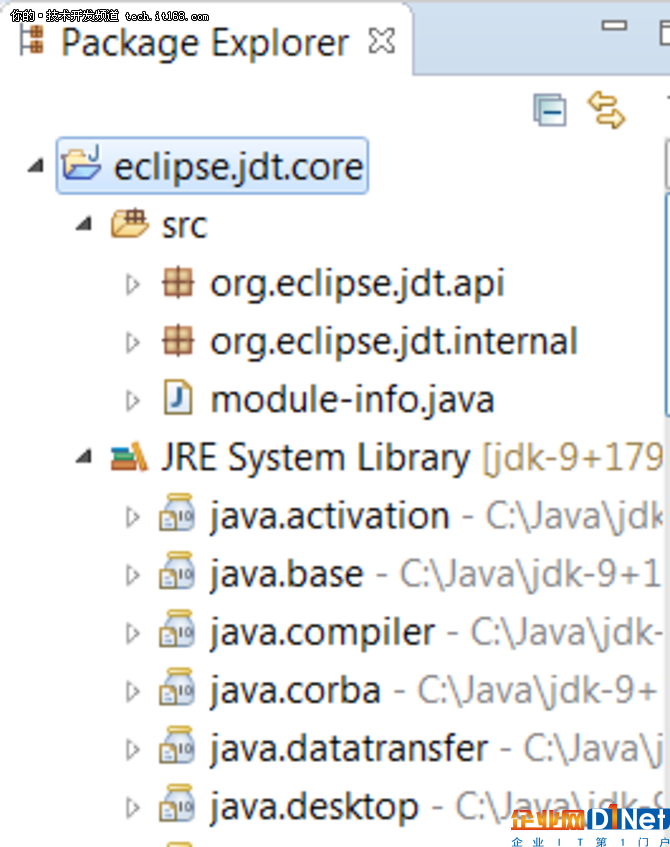Click the java.corba jar icon
The image size is (670, 847).
(x=177, y=688)
